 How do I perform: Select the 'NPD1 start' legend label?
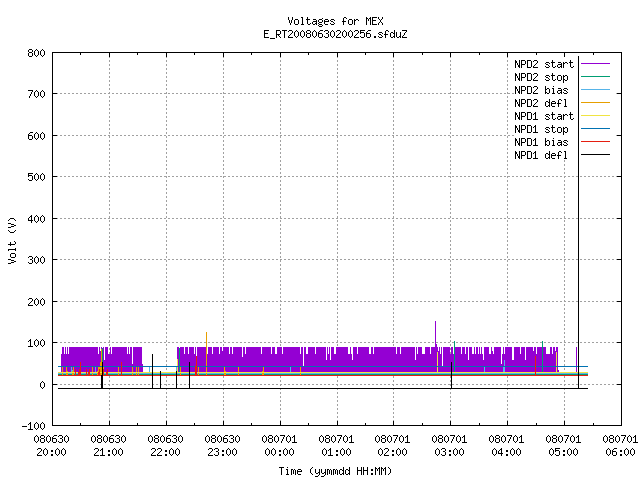544,116
